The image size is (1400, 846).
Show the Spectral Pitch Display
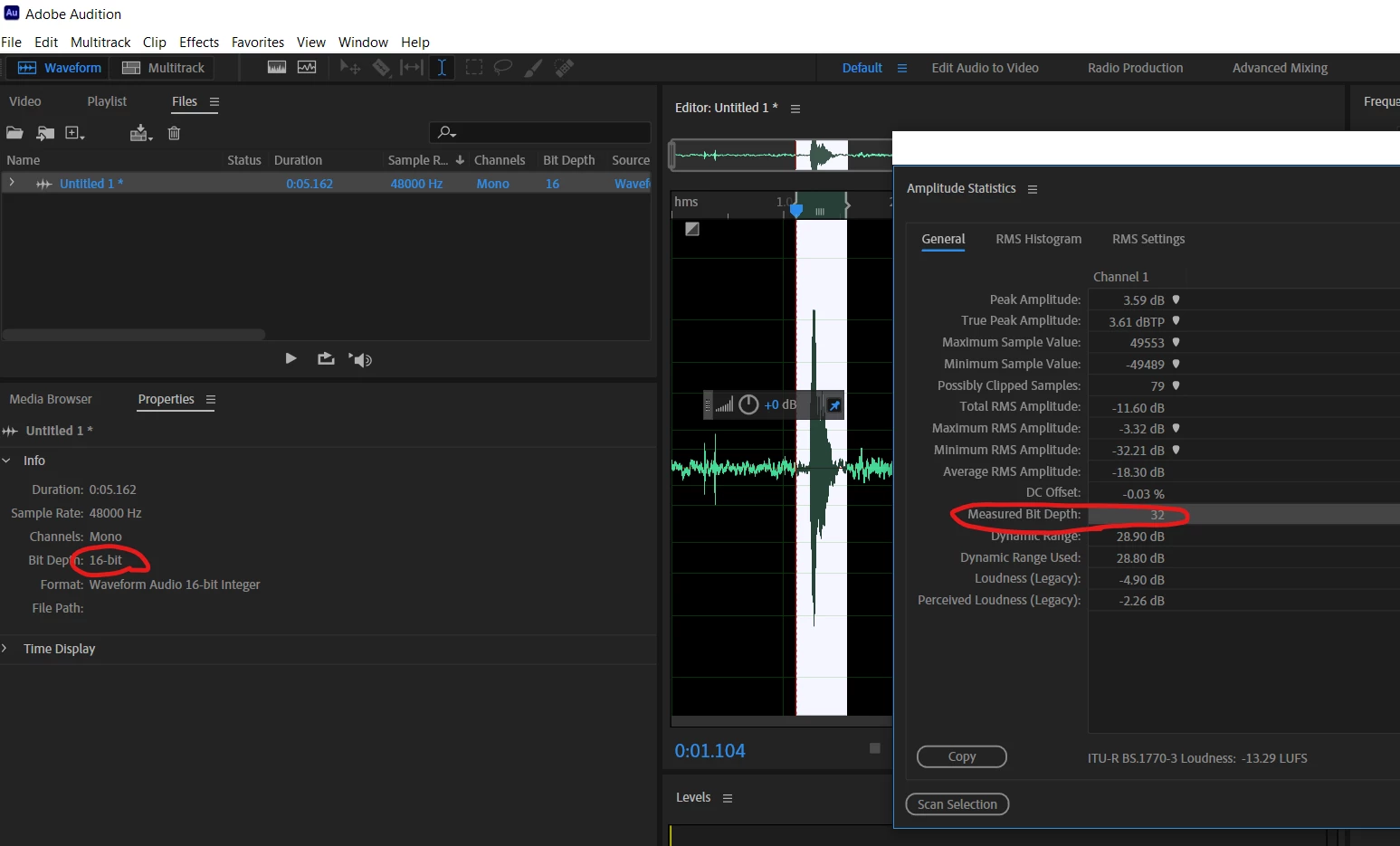pyautogui.click(x=307, y=68)
